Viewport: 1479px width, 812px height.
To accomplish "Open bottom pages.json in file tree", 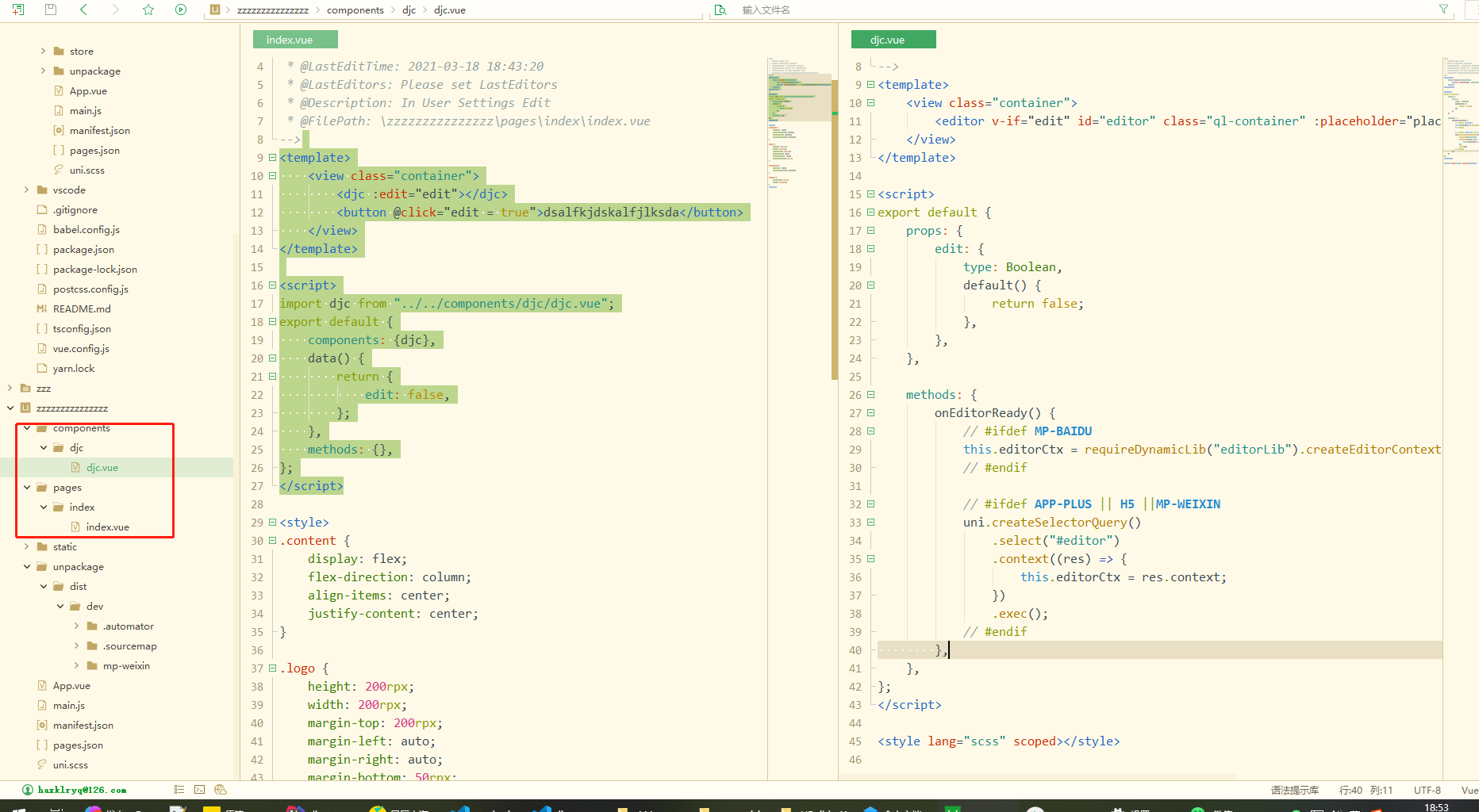I will [78, 745].
